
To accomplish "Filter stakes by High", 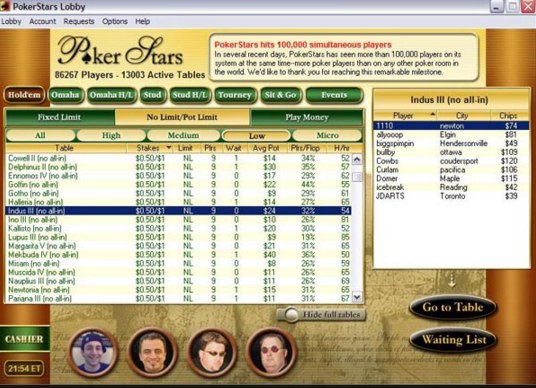I will [x=111, y=135].
